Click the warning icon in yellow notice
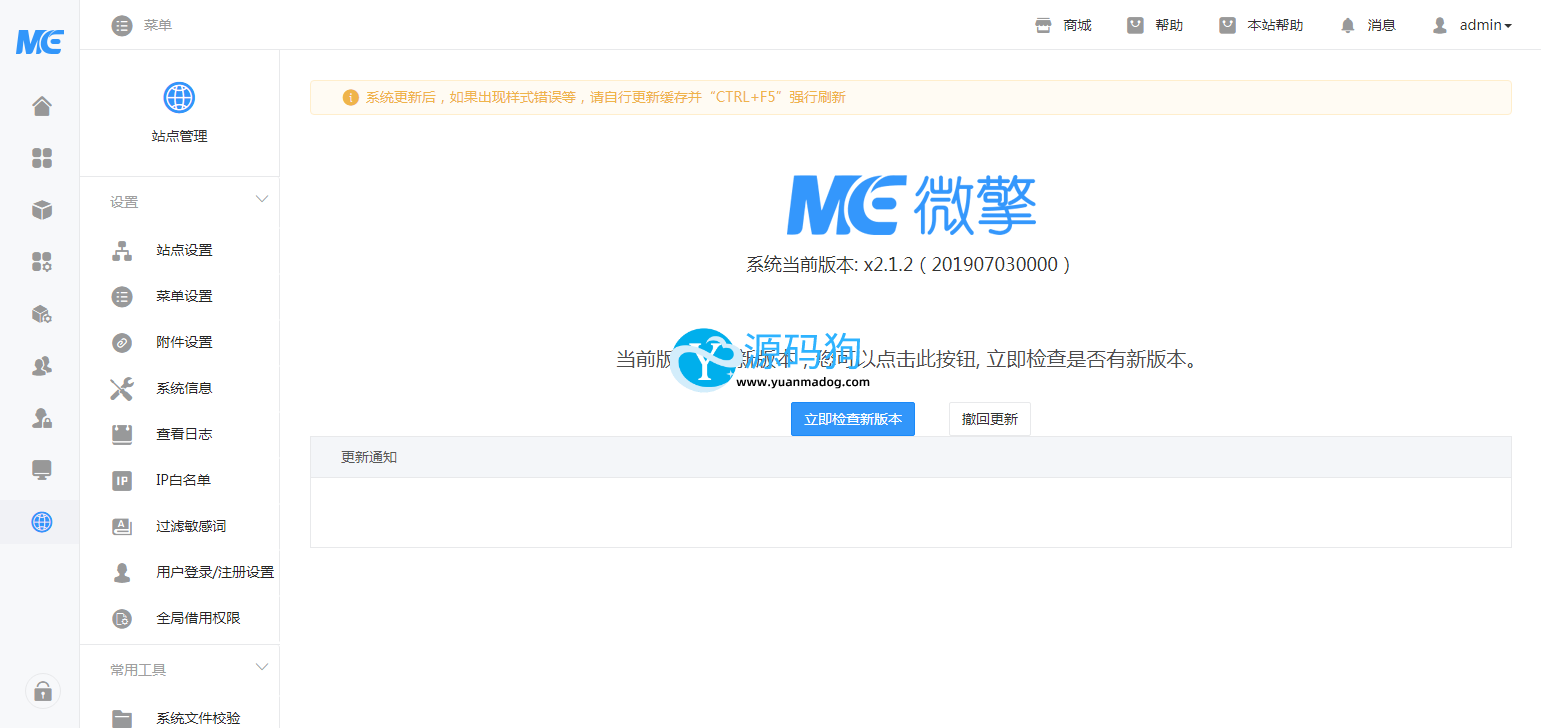 (x=350, y=97)
